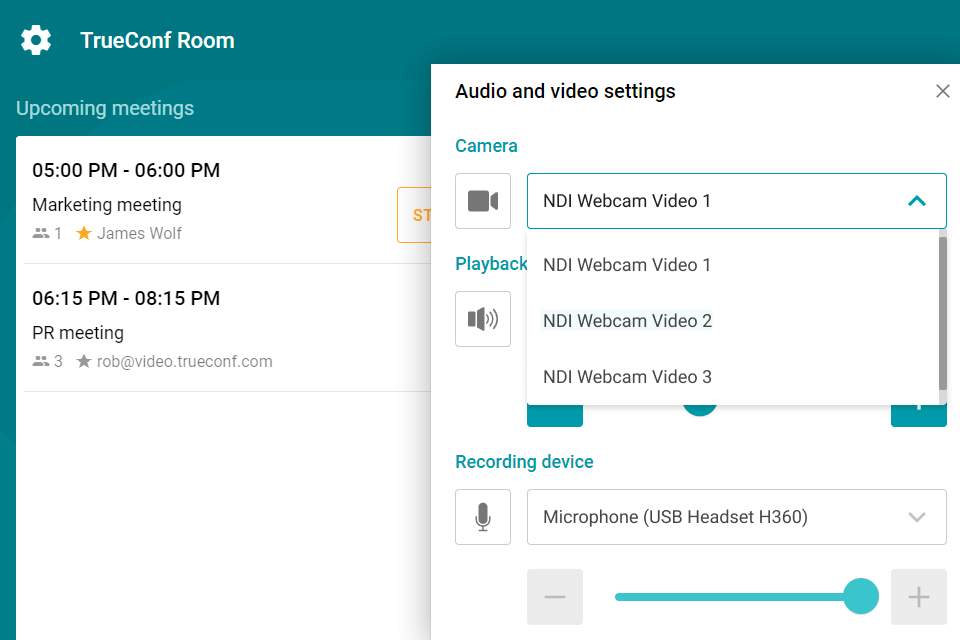The height and width of the screenshot is (640, 960).
Task: Decrease microphone level with minus button
Action: point(555,597)
